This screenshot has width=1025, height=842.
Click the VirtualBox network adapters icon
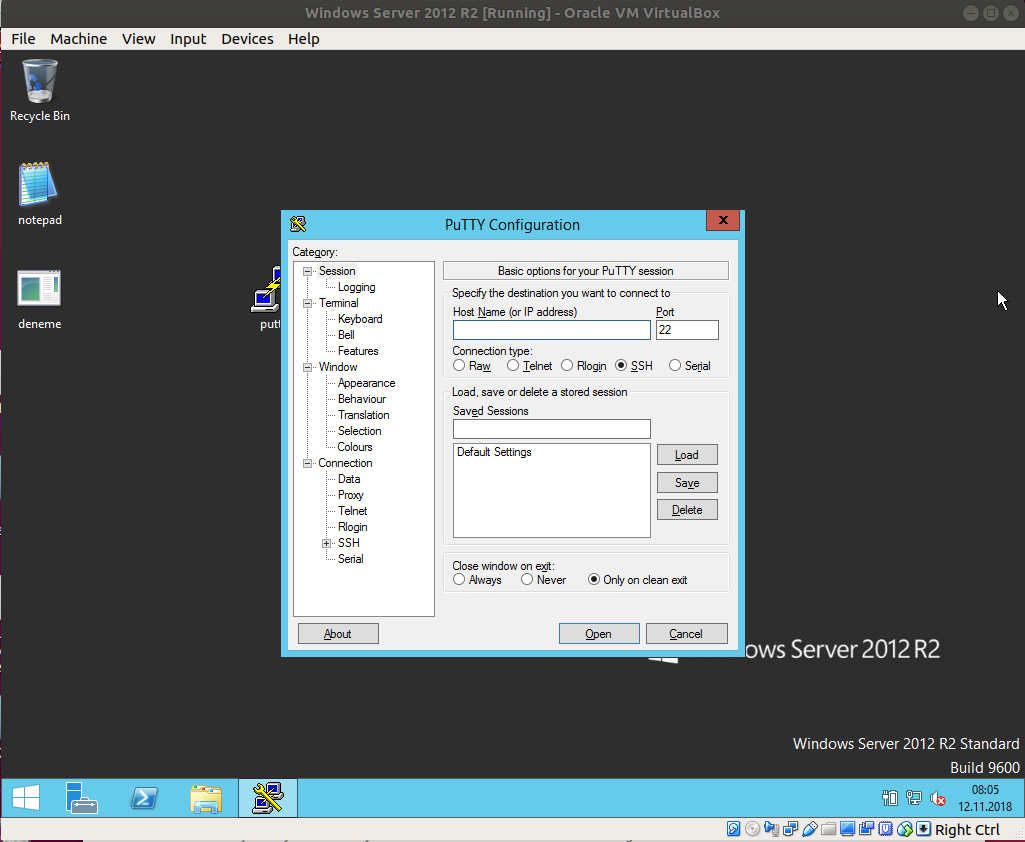click(x=790, y=830)
